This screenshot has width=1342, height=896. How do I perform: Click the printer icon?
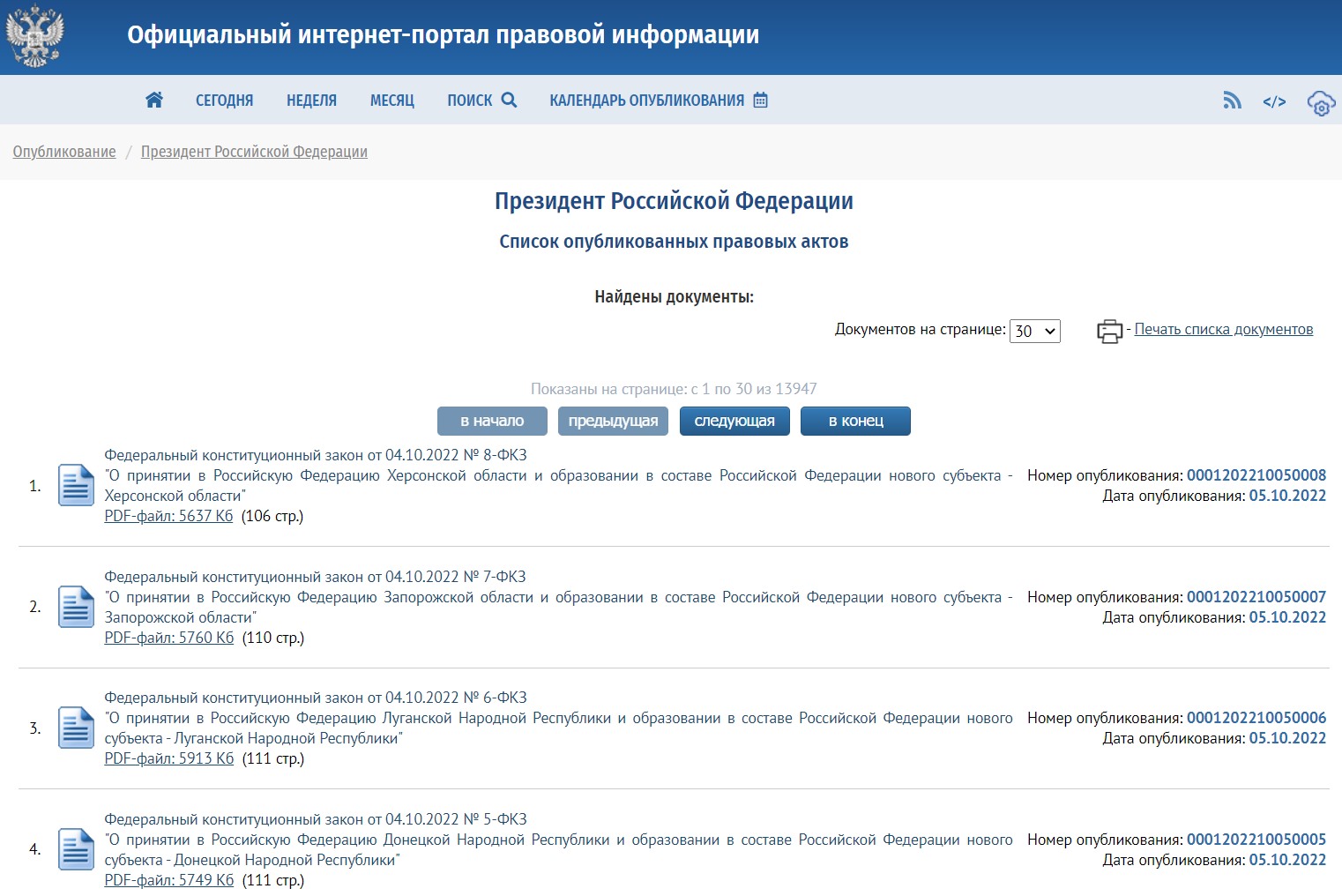1109,332
